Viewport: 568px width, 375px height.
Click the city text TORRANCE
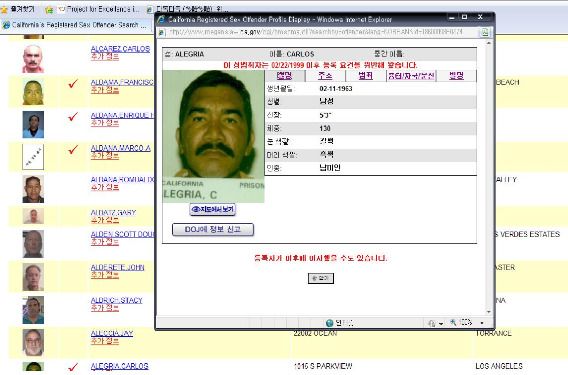coord(494,333)
